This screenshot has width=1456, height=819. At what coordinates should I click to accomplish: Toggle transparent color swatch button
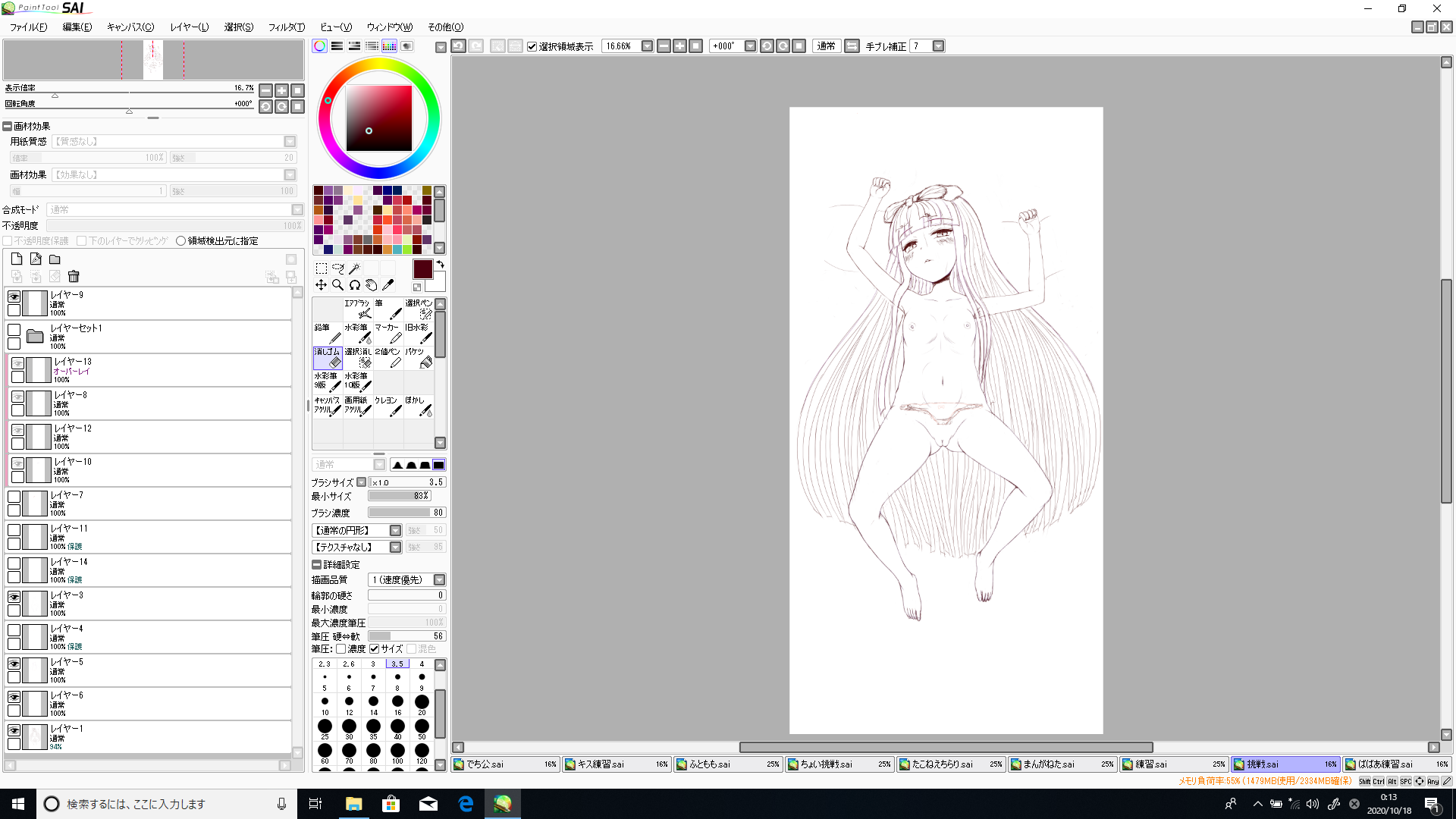coord(417,287)
